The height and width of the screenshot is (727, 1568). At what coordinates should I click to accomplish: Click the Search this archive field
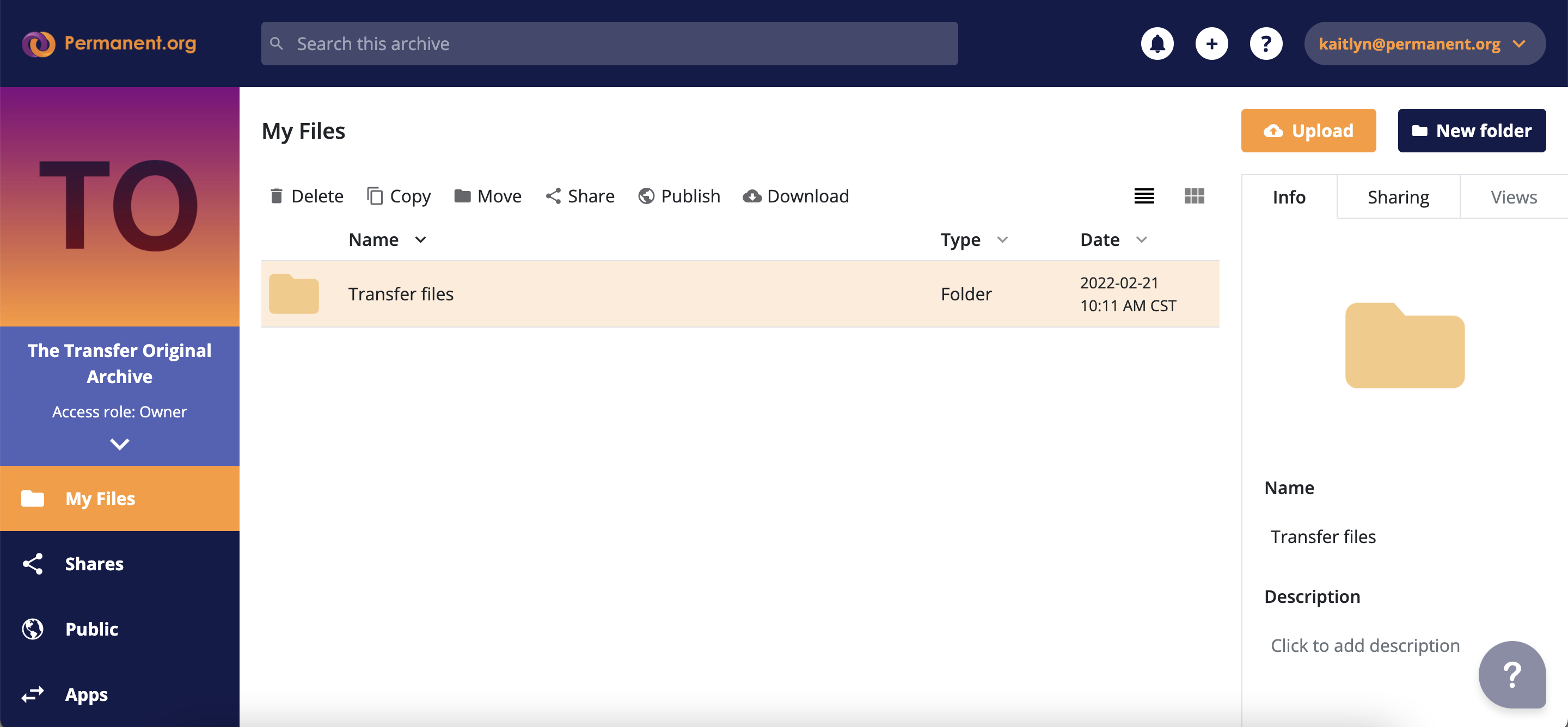coord(609,44)
